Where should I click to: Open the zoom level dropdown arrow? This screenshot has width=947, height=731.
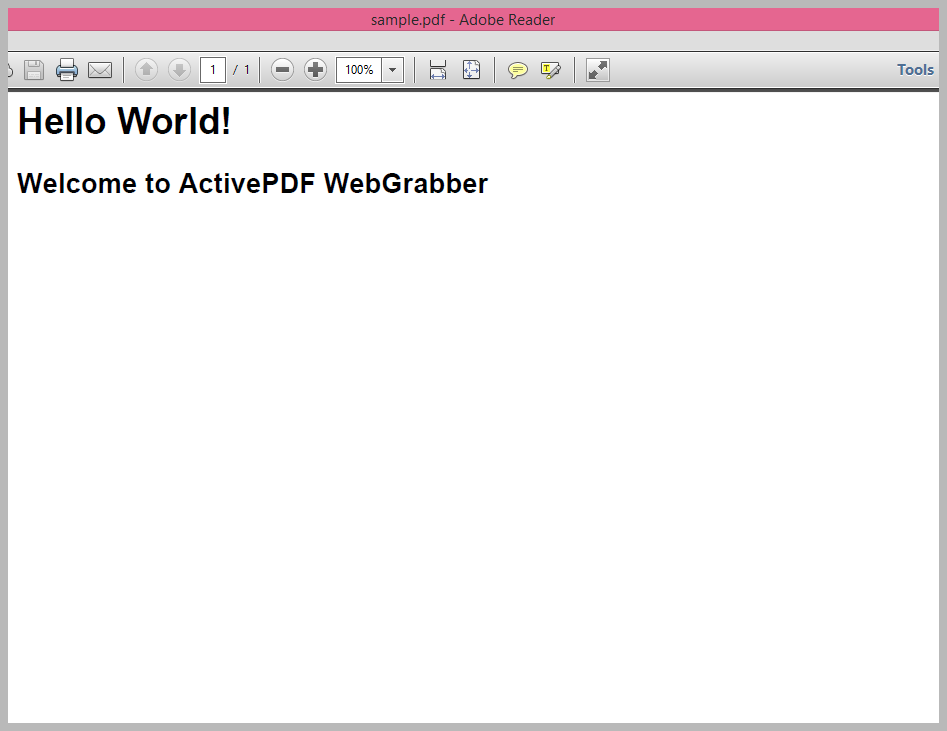393,70
